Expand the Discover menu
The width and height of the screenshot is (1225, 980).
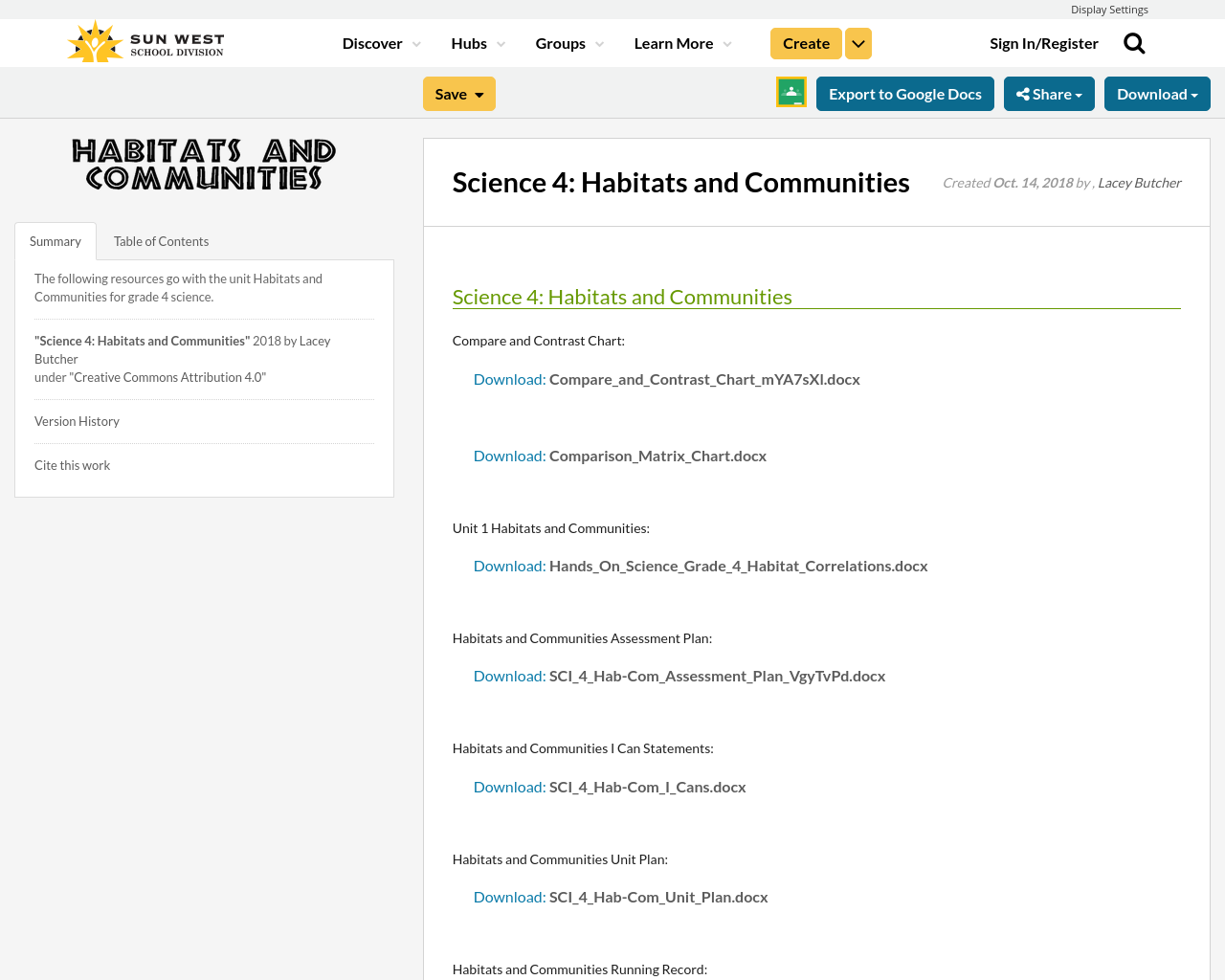point(375,42)
